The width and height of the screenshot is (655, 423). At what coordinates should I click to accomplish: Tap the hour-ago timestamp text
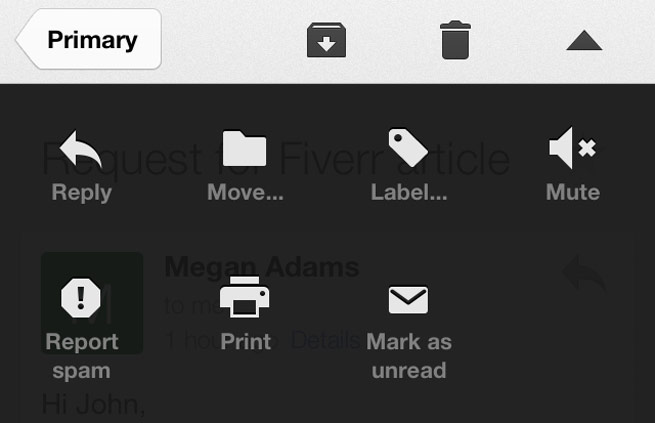point(221,340)
